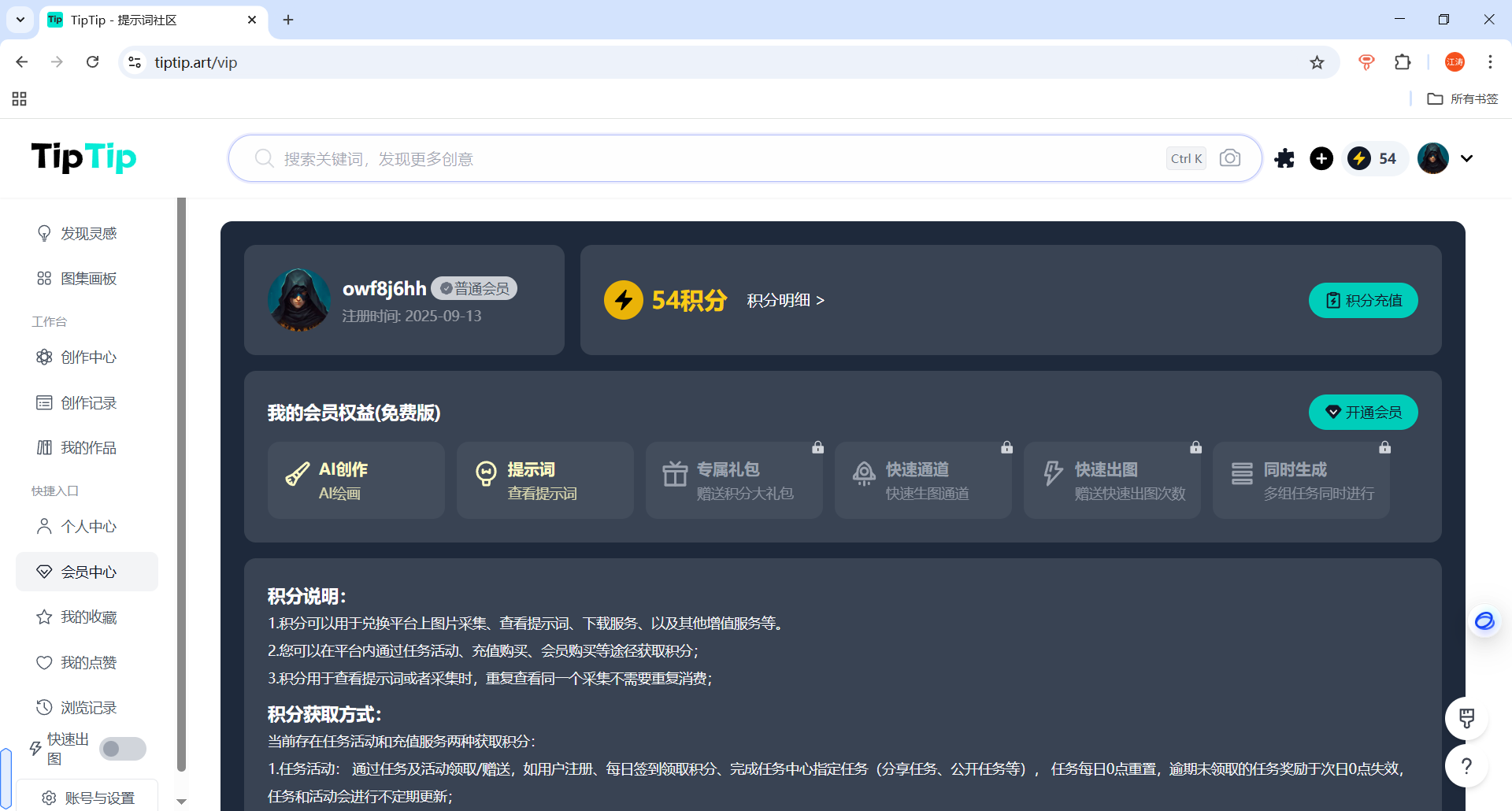Open the Chrome profile avatar

pos(1455,62)
